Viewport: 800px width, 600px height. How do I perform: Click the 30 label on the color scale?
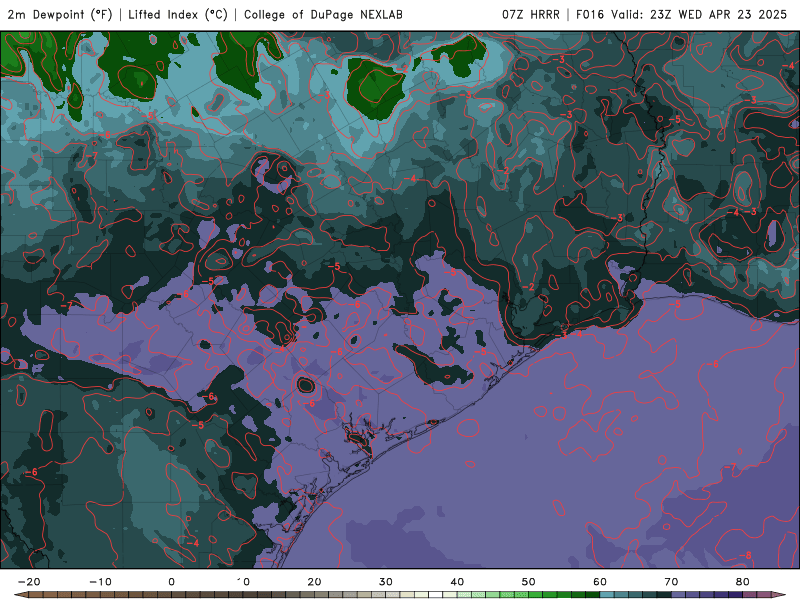tap(386, 582)
